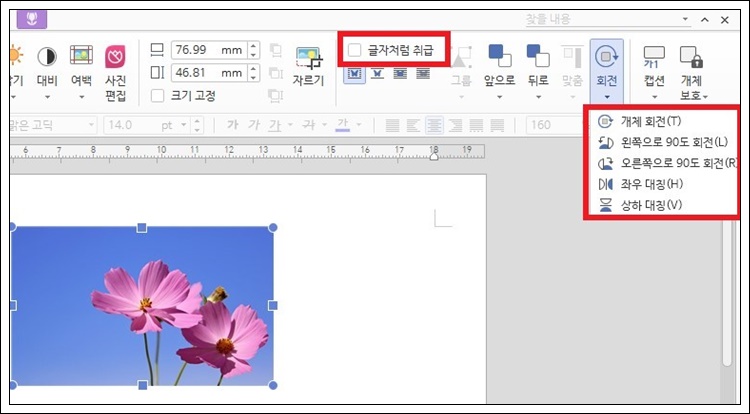750x414 pixels.
Task: Click the image's bottom-right corner handle
Action: coord(273,385)
